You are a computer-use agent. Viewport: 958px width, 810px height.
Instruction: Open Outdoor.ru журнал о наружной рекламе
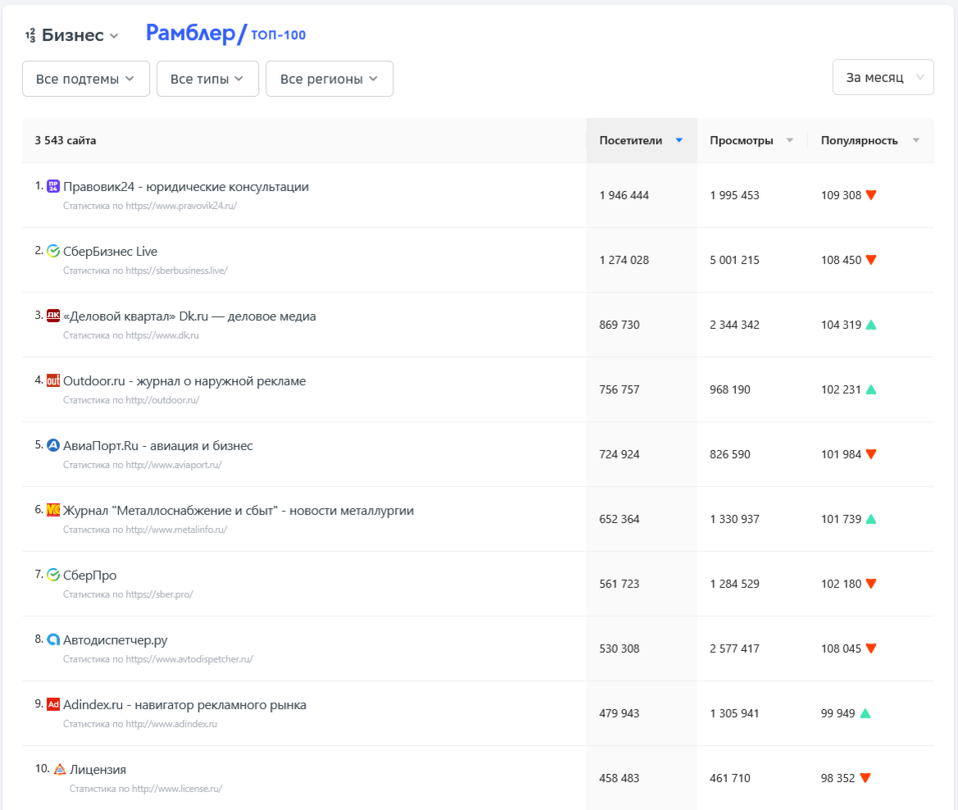(x=185, y=381)
